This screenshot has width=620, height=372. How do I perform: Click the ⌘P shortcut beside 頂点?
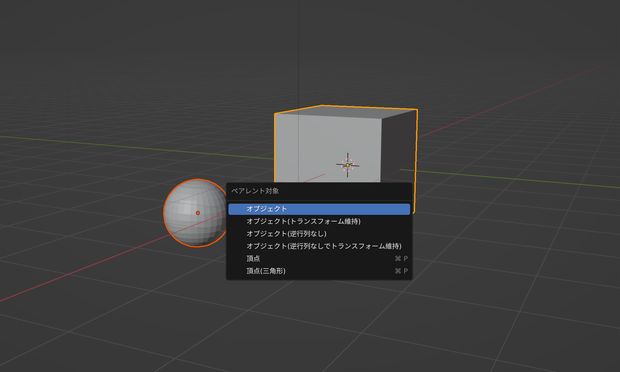401,259
